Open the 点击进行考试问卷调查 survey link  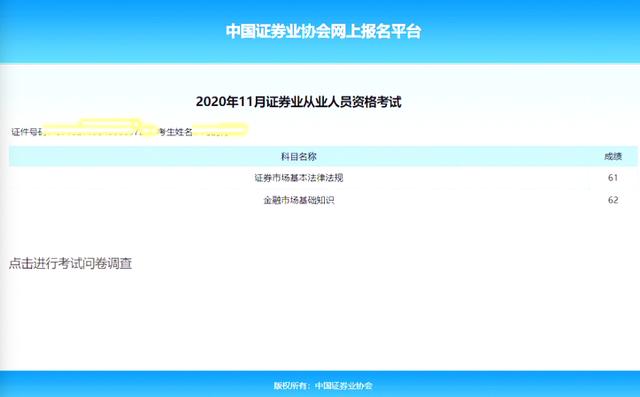pyautogui.click(x=70, y=264)
